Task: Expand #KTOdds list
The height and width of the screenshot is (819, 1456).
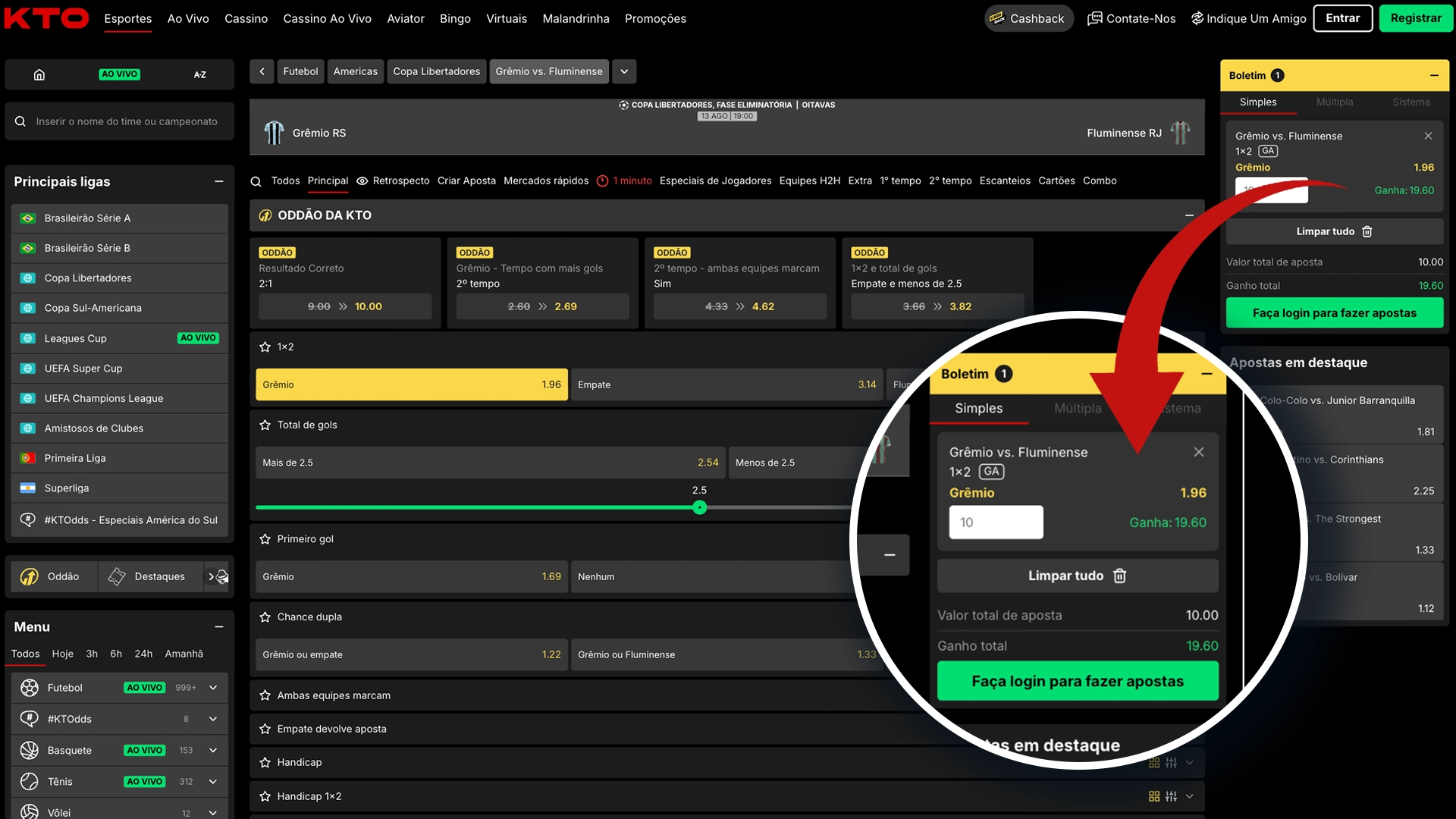Action: point(213,719)
